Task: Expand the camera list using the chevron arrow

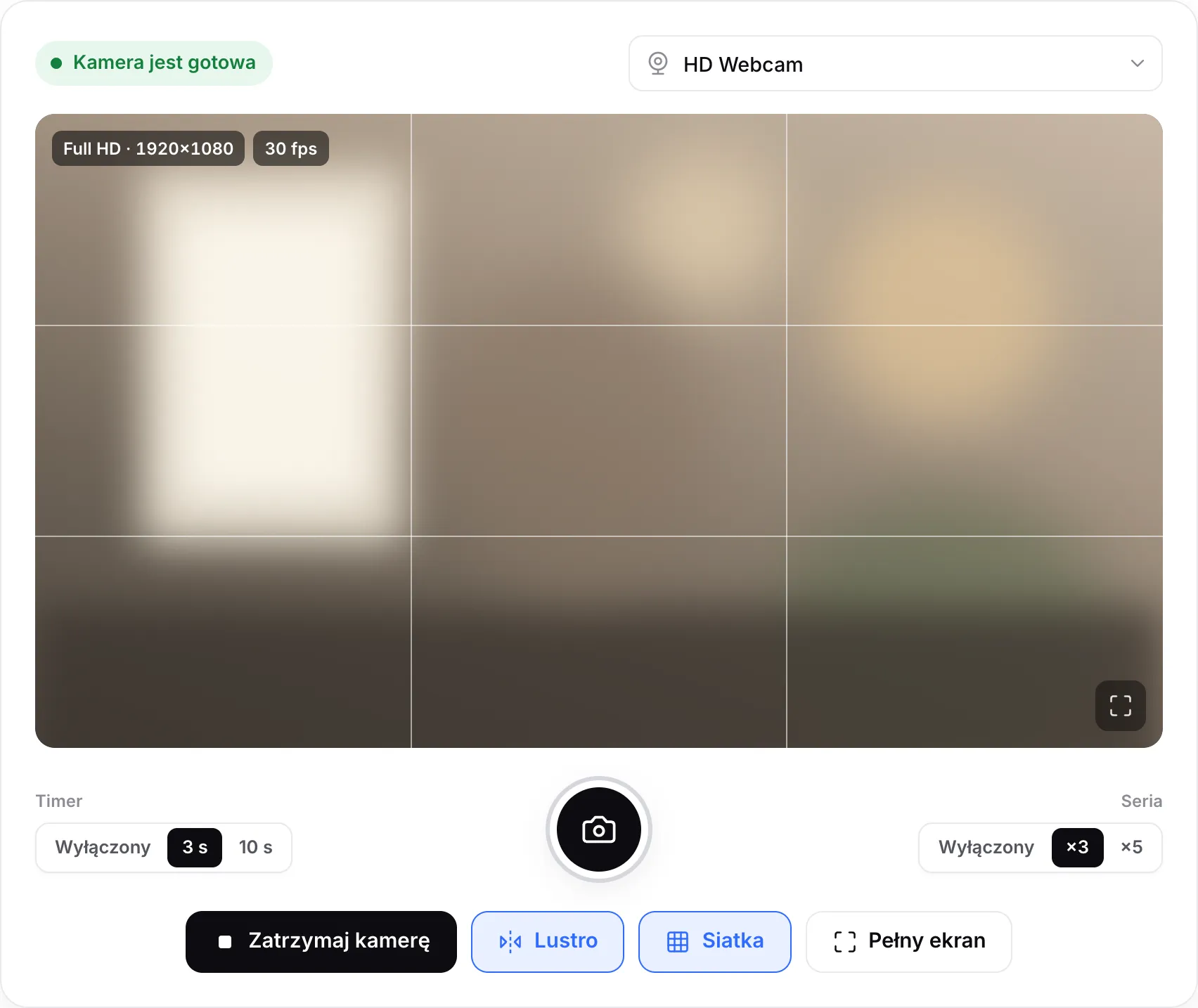Action: click(x=1137, y=63)
